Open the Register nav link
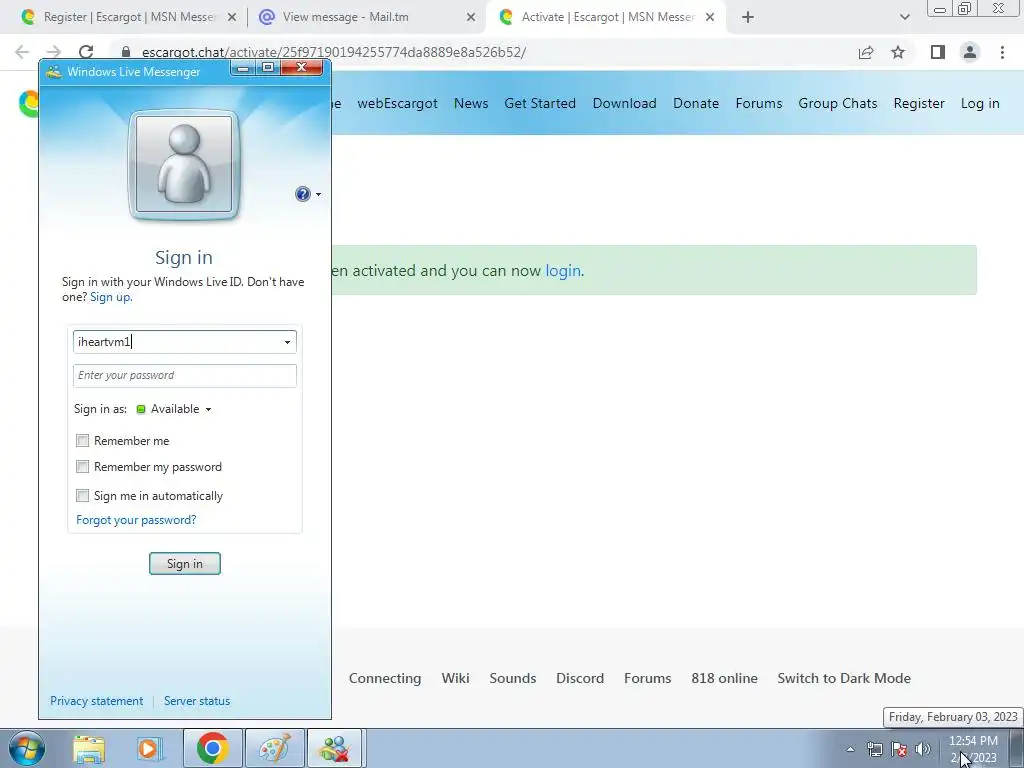The height and width of the screenshot is (768, 1024). click(x=919, y=103)
